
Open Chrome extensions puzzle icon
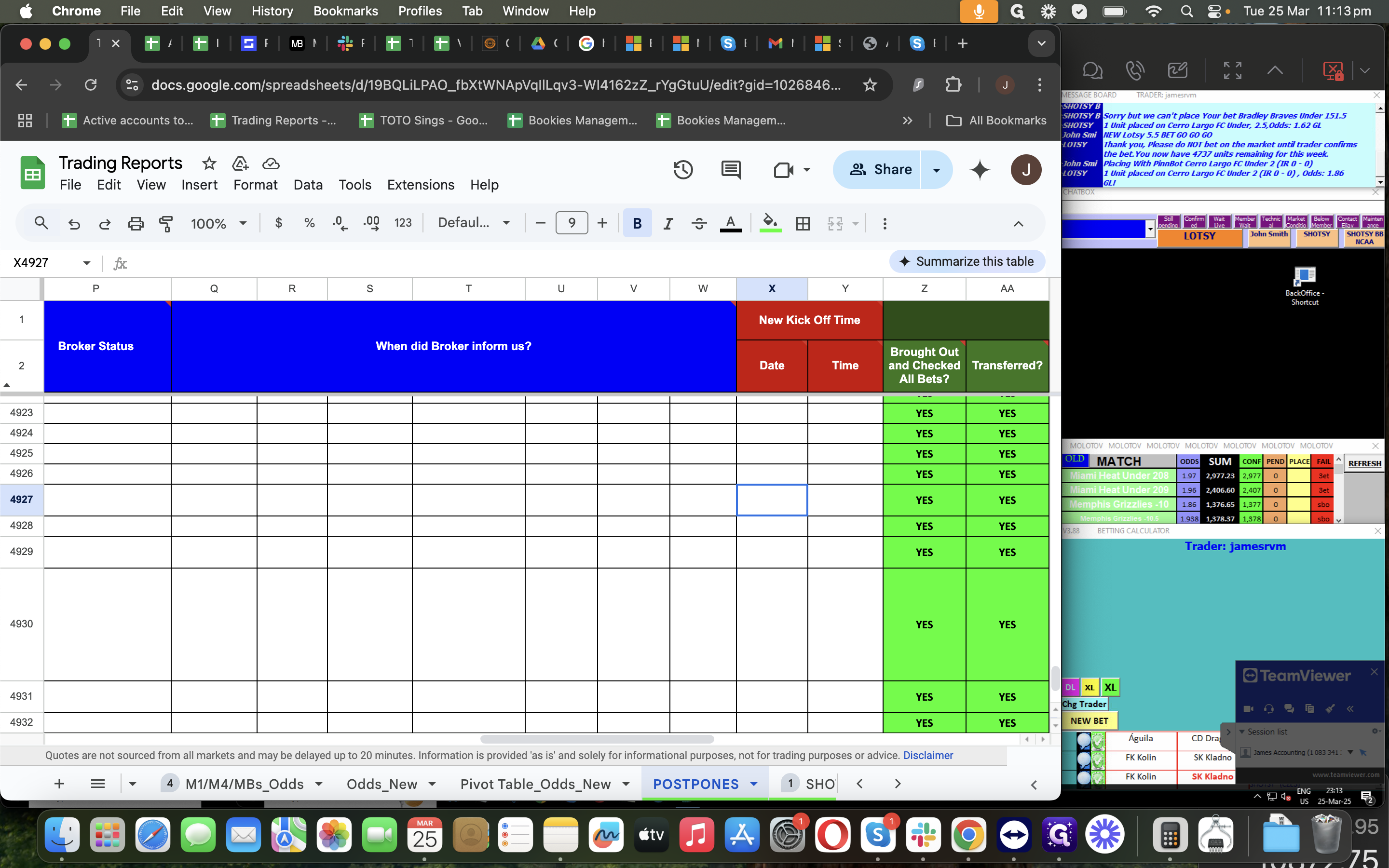click(x=953, y=85)
